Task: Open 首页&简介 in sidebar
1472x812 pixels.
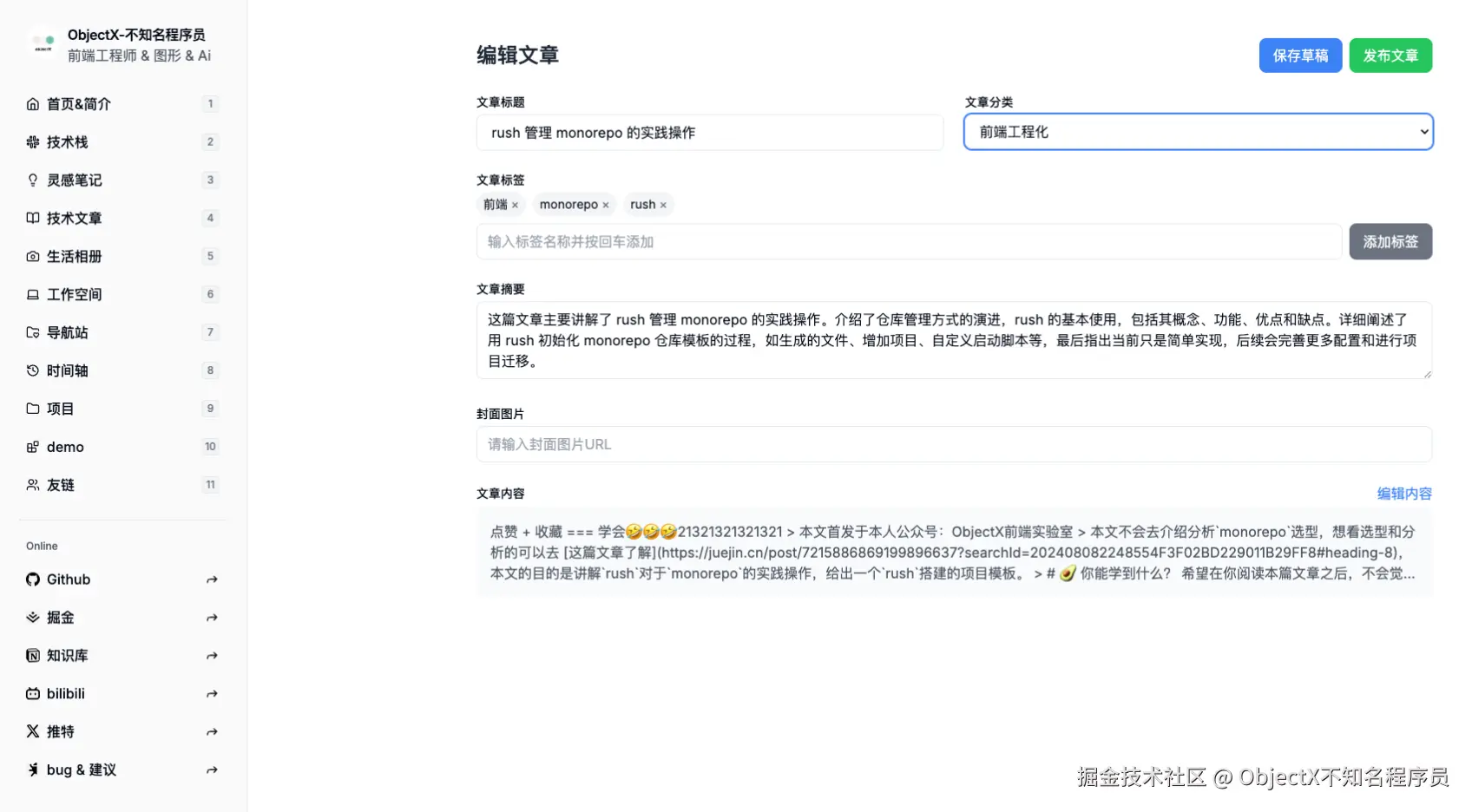Action: [122, 104]
